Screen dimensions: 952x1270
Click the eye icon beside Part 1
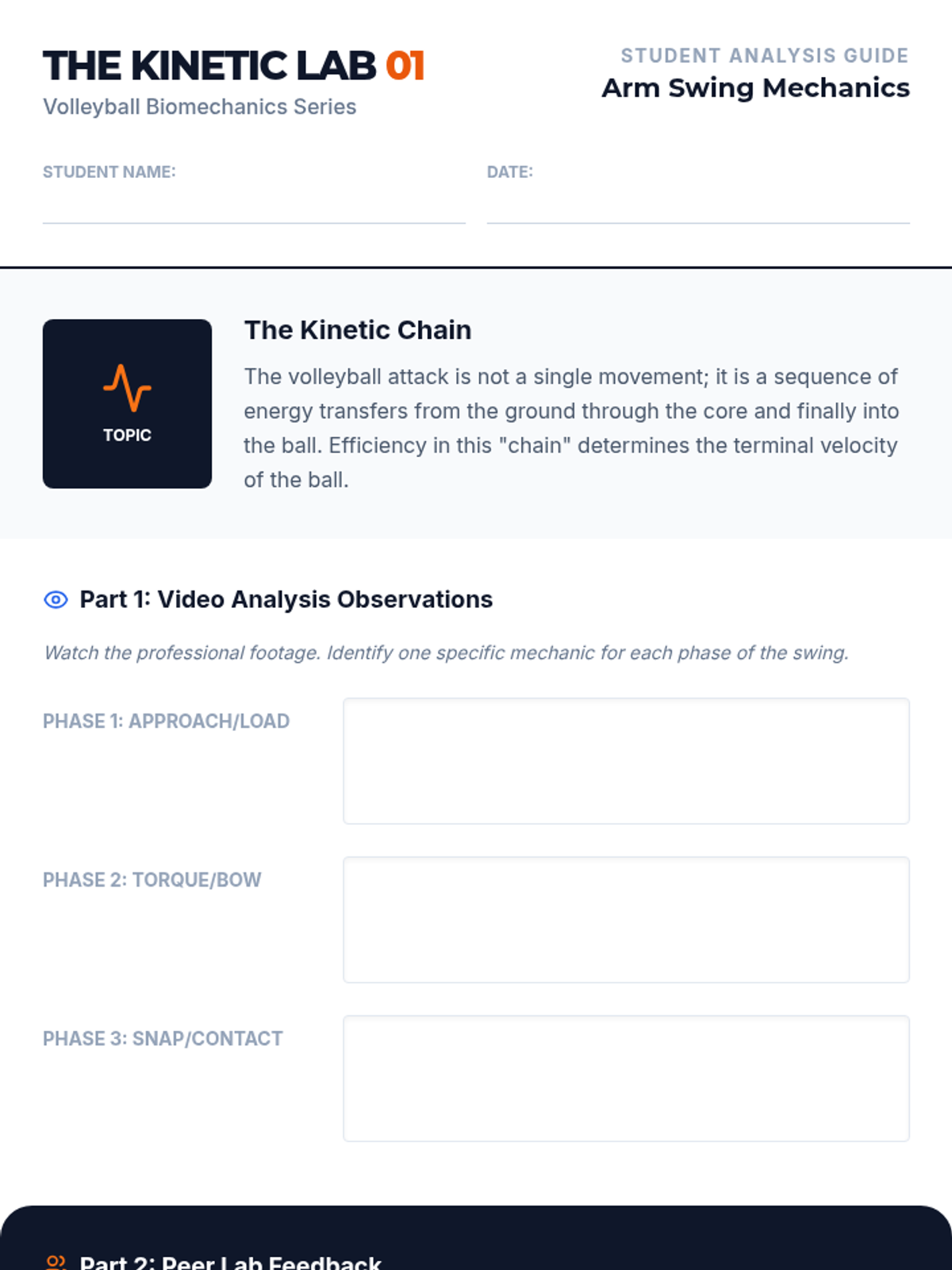[x=56, y=600]
